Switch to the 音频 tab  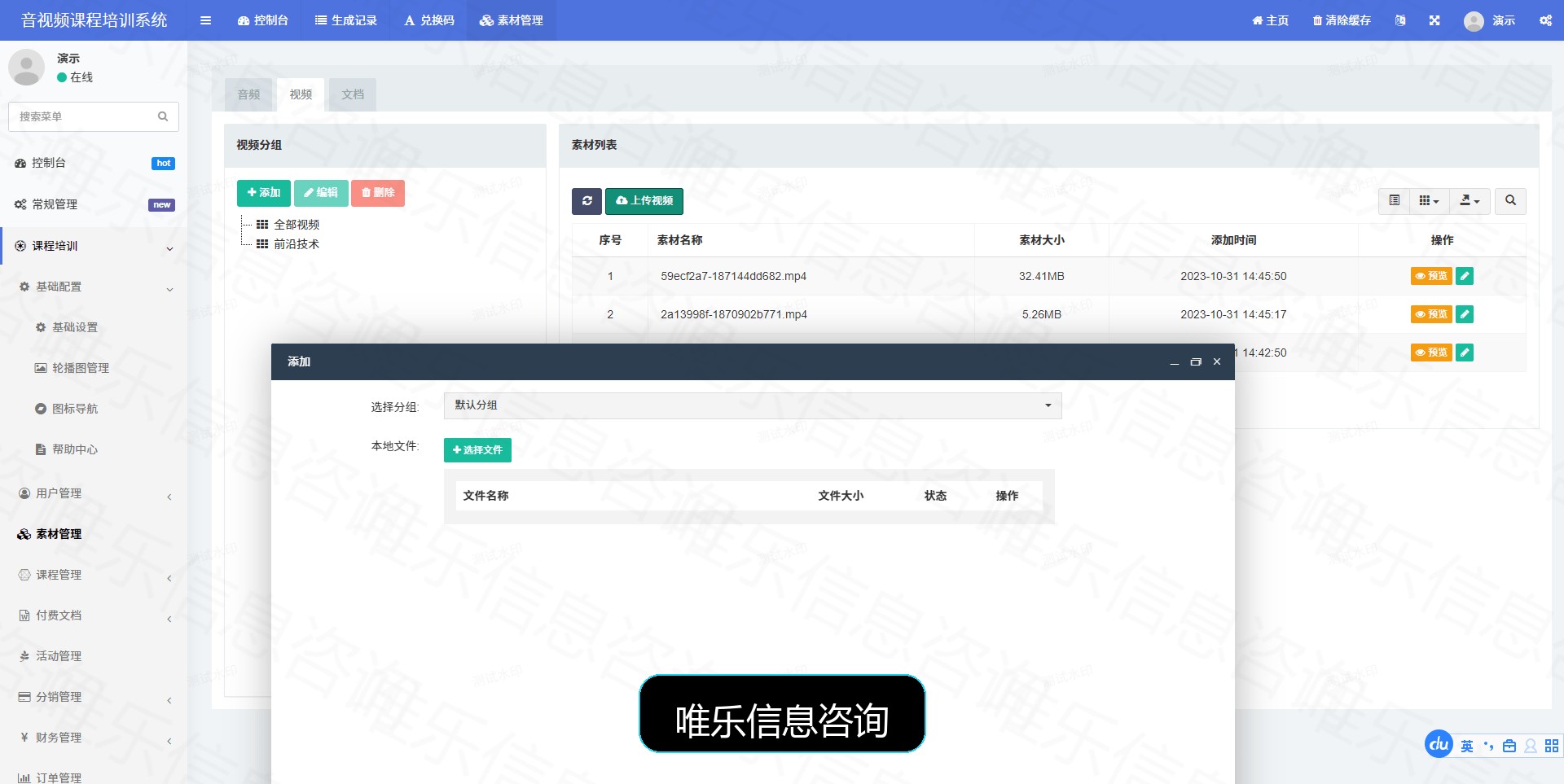tap(248, 94)
